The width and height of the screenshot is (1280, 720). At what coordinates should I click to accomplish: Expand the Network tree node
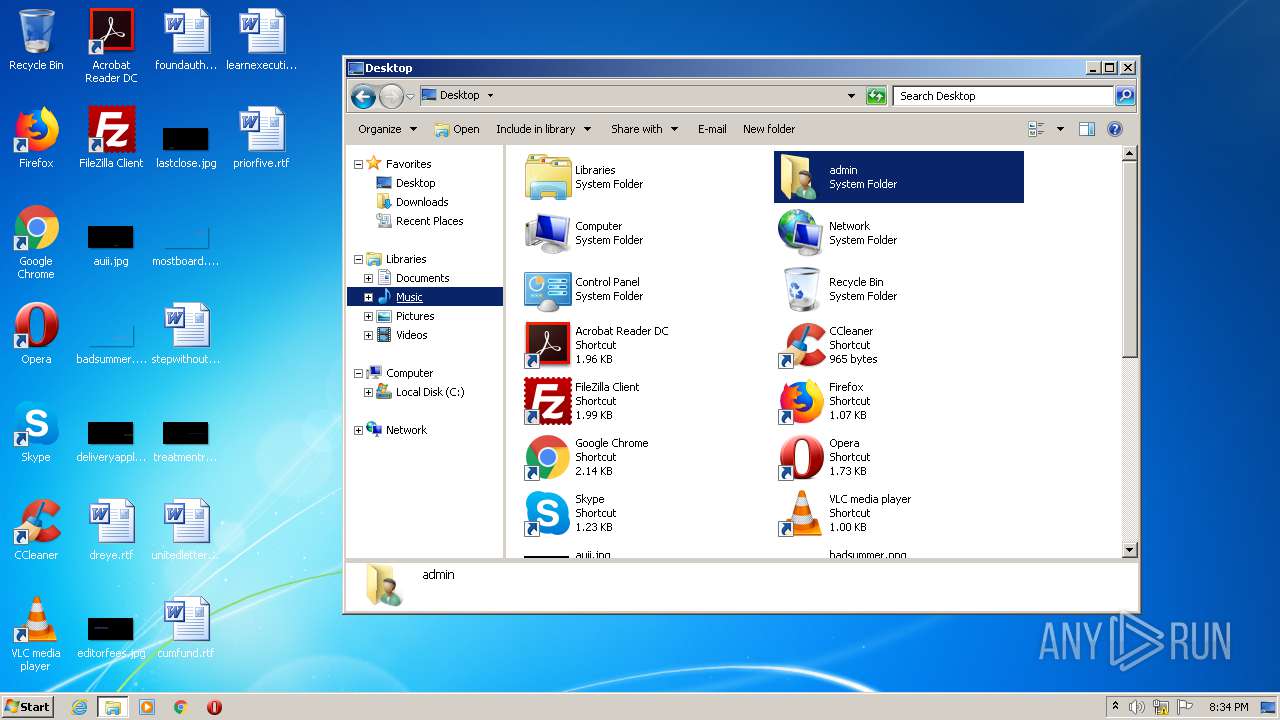point(358,430)
